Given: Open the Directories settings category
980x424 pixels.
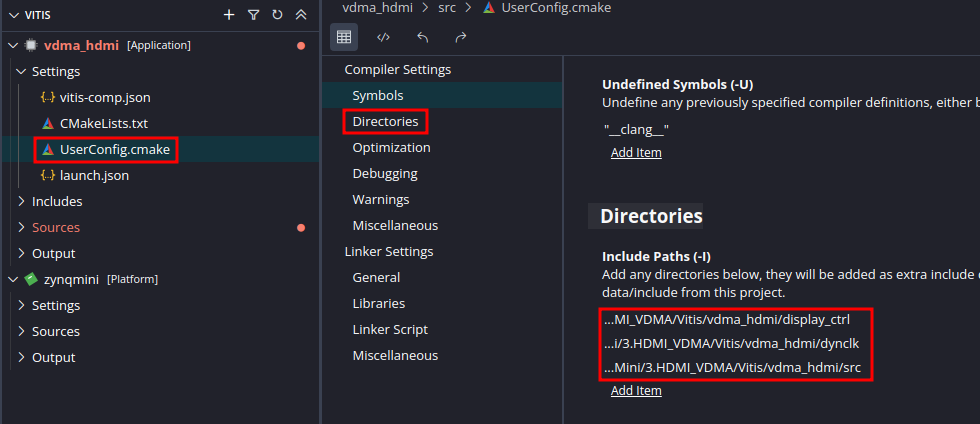Looking at the screenshot, I should [x=386, y=121].
